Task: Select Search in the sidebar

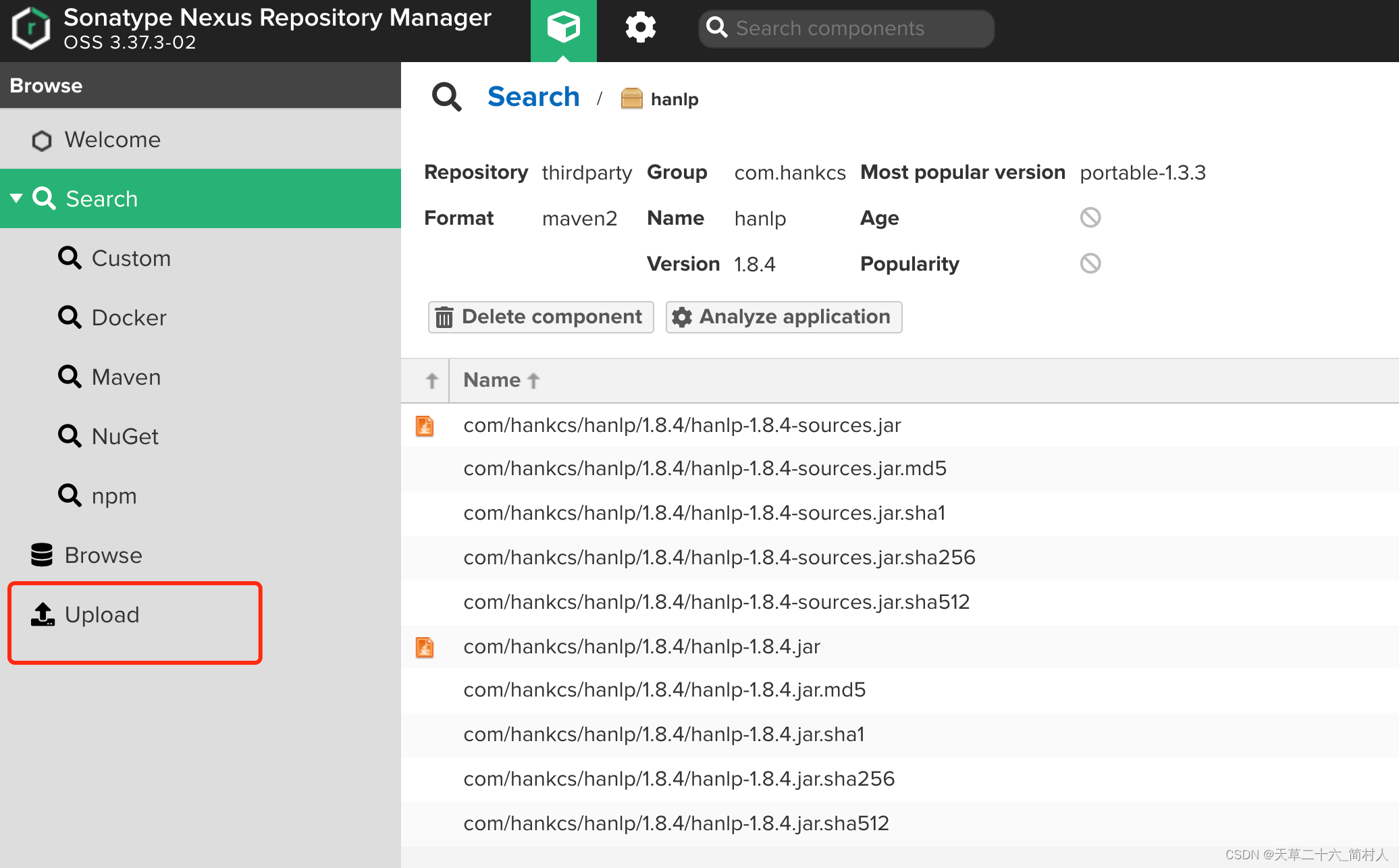Action: click(201, 198)
